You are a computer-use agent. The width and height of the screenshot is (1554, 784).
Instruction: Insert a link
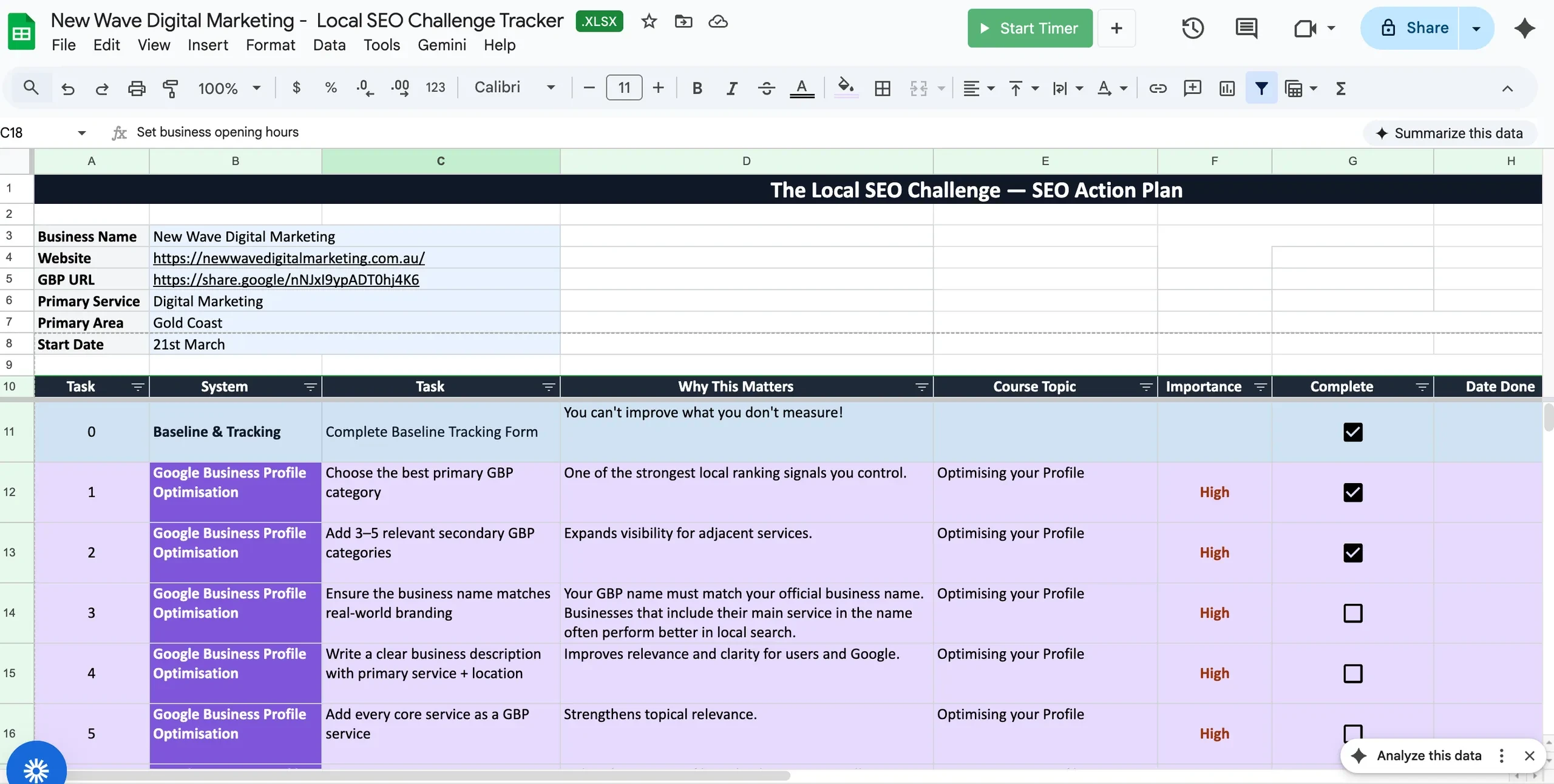pos(1158,89)
